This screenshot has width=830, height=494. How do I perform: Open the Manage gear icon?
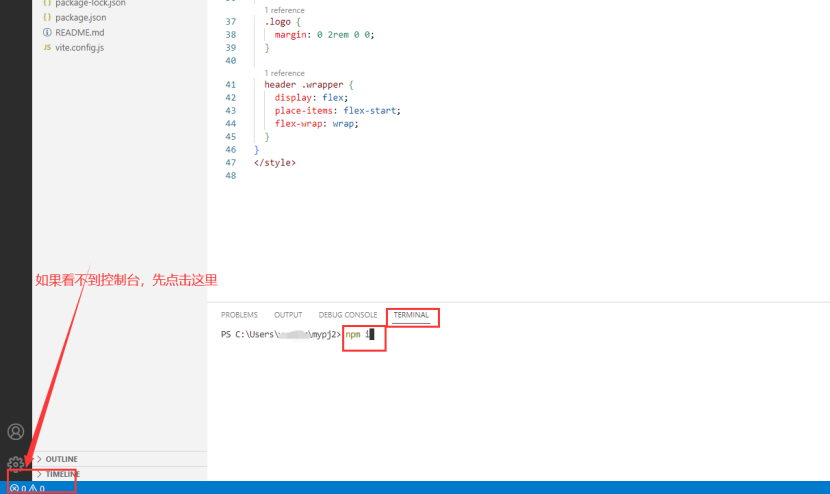(15, 464)
